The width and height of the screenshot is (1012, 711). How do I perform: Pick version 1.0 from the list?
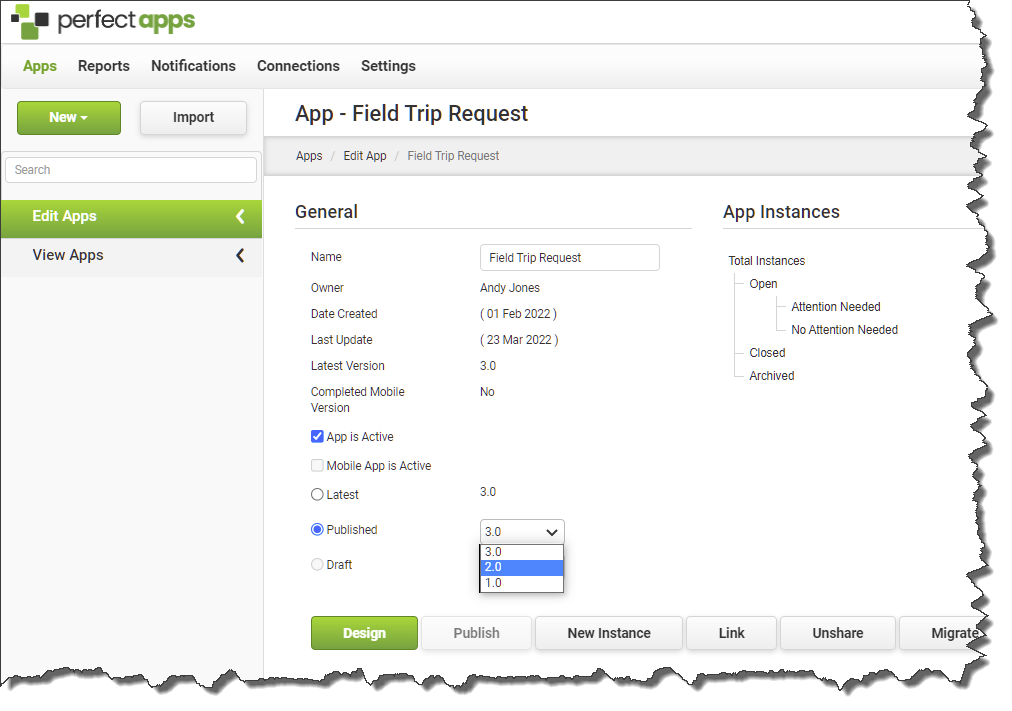(x=522, y=583)
